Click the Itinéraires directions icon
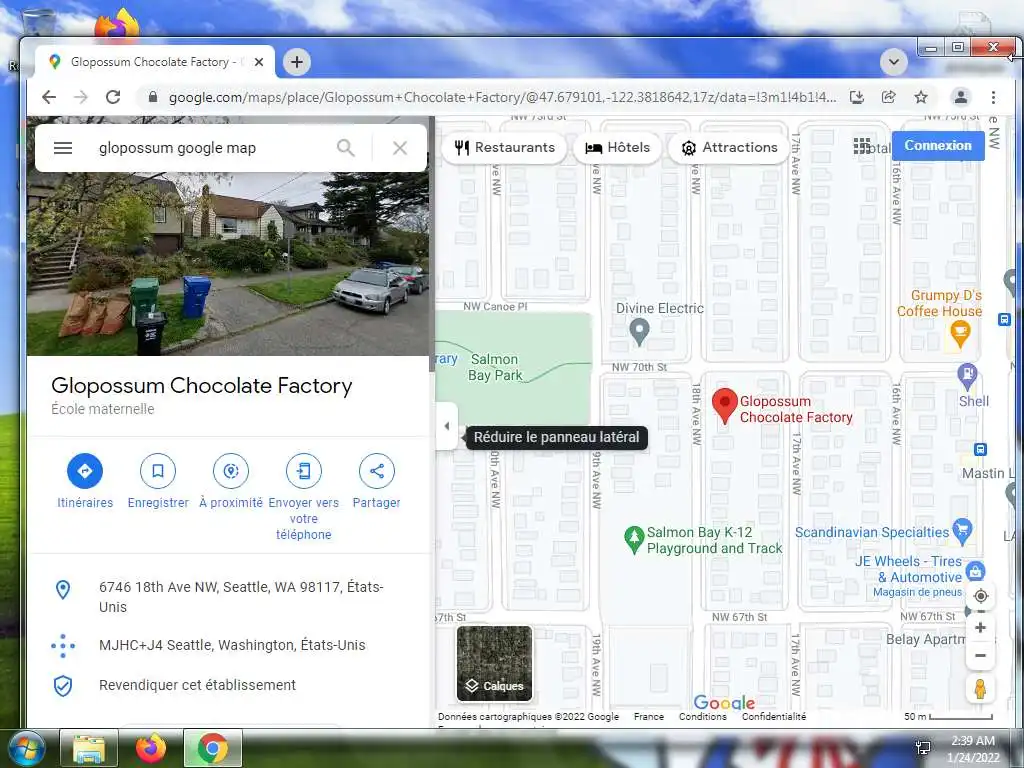Screen dimensions: 1024x768 point(85,471)
